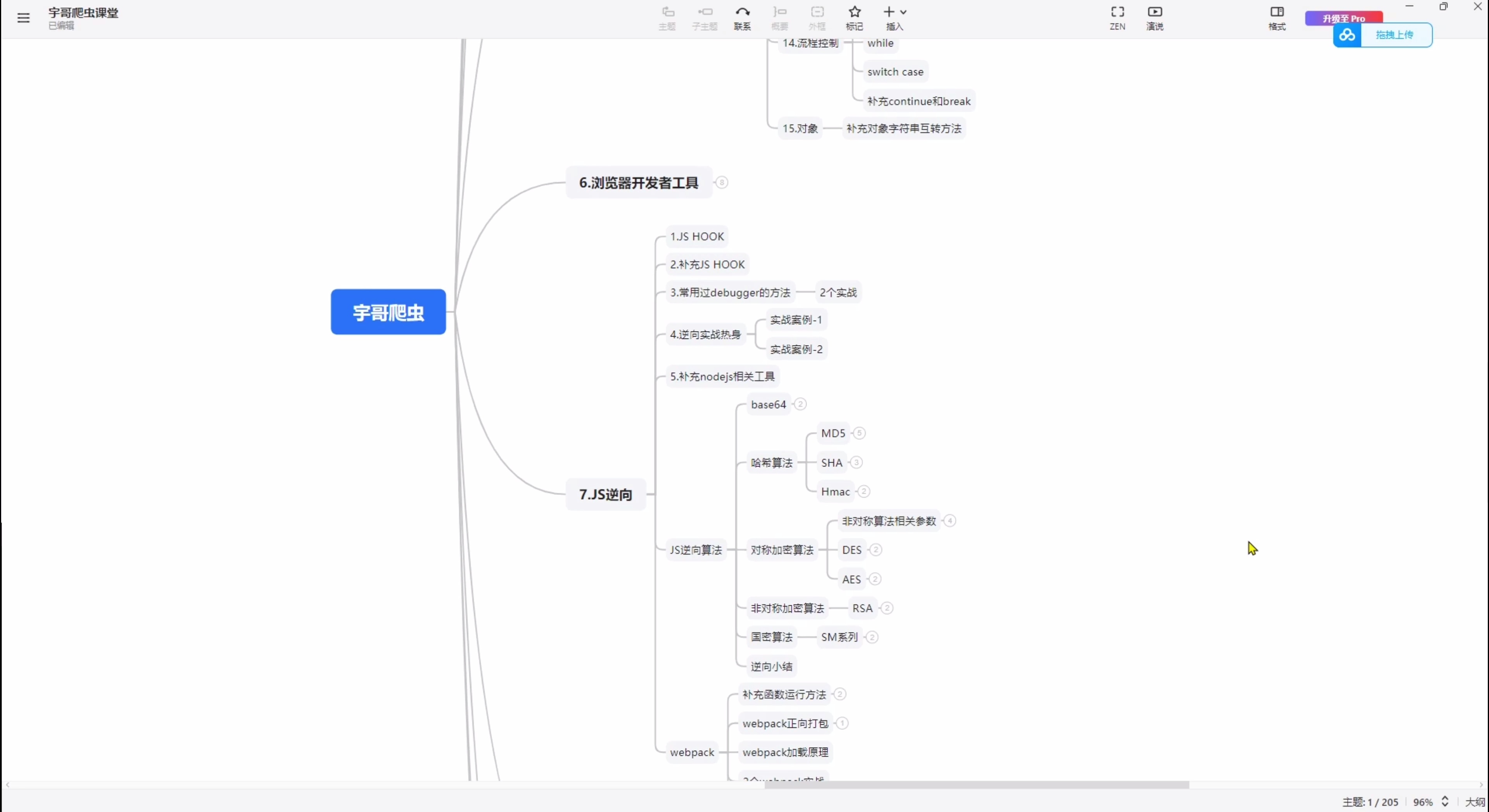Viewport: 1489px width, 812px height.
Task: Select the 子主题 (subtopic) tool icon
Action: 704,17
